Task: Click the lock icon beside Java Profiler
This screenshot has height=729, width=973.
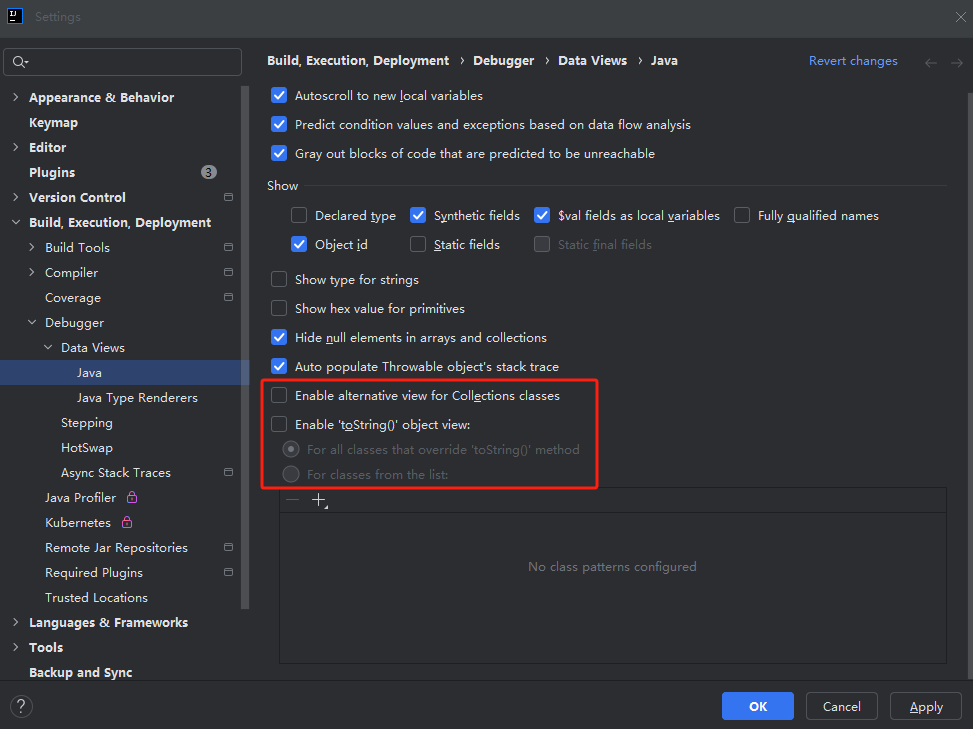Action: coord(132,497)
